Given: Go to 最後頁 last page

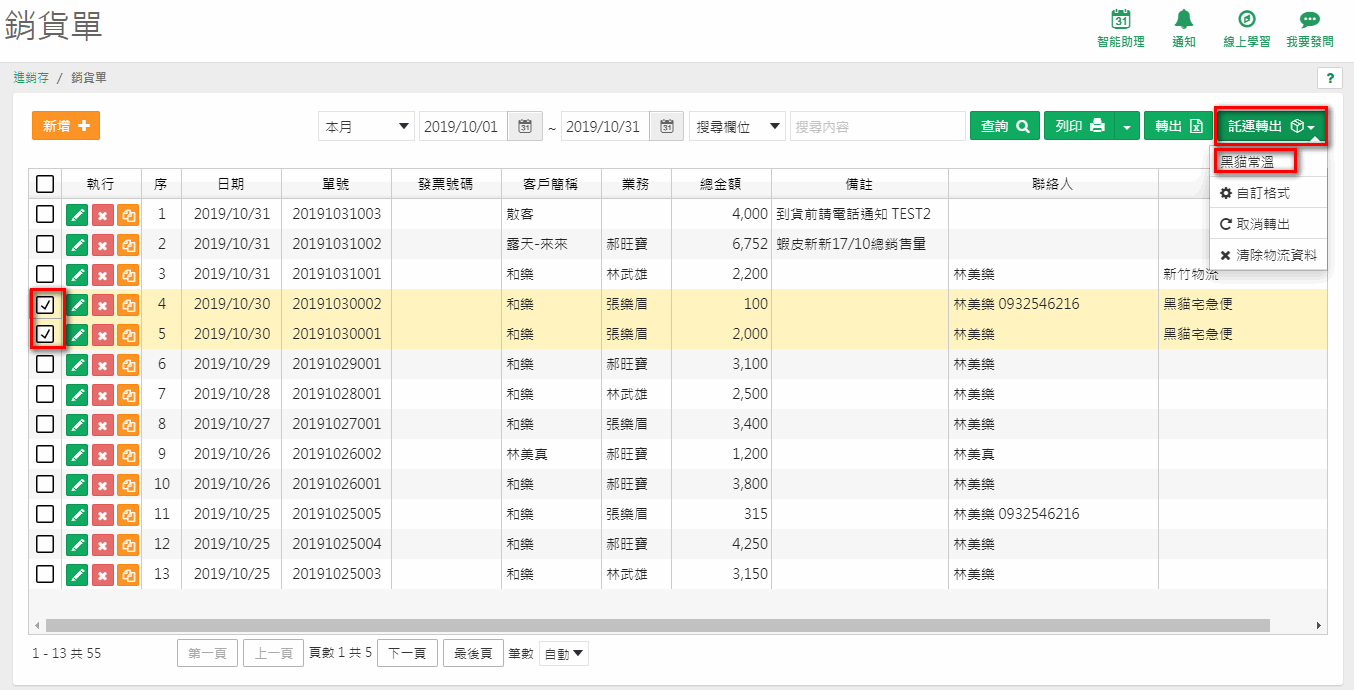Looking at the screenshot, I should [x=473, y=654].
